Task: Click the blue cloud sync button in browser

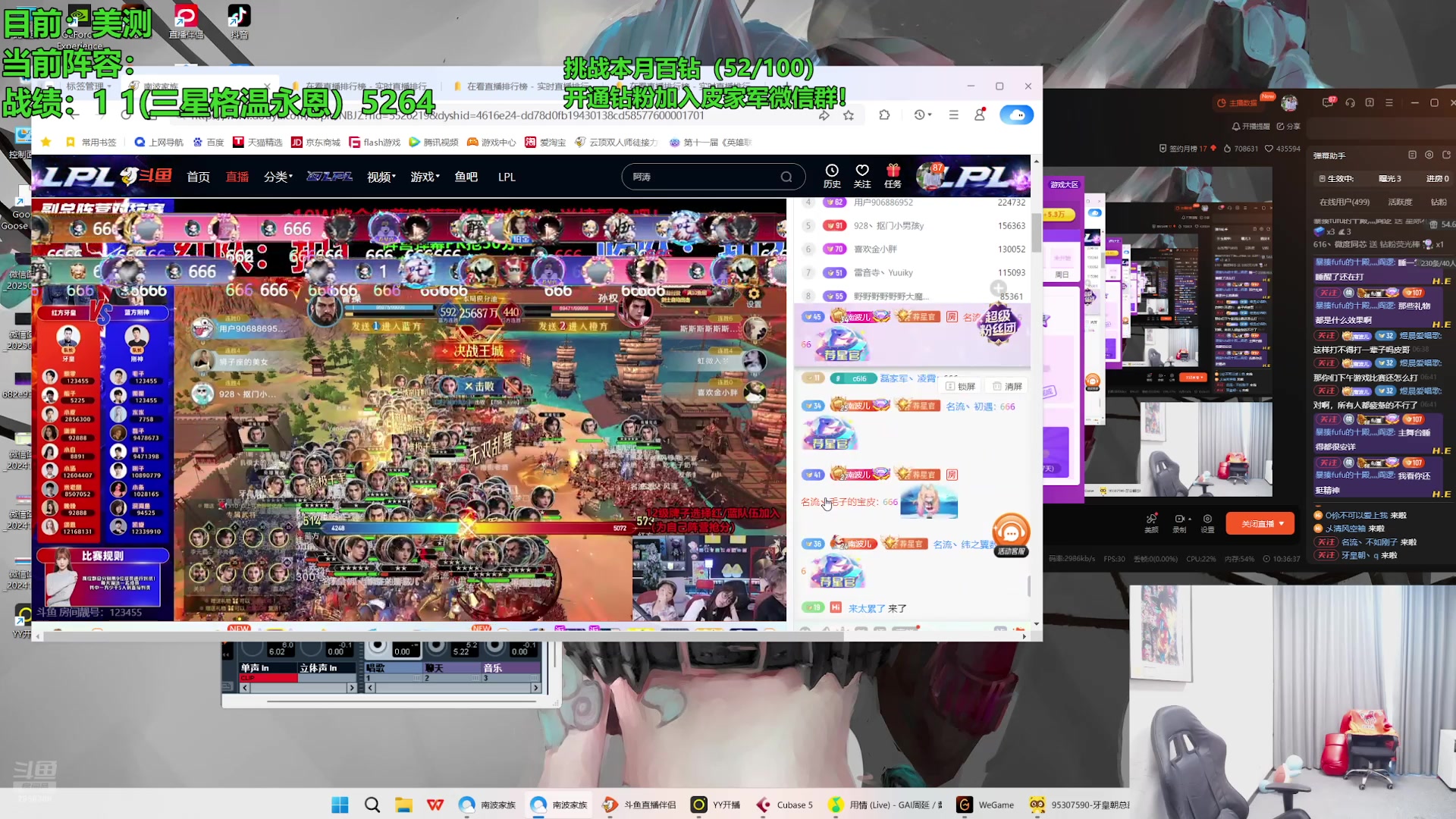Action: pyautogui.click(x=1017, y=115)
